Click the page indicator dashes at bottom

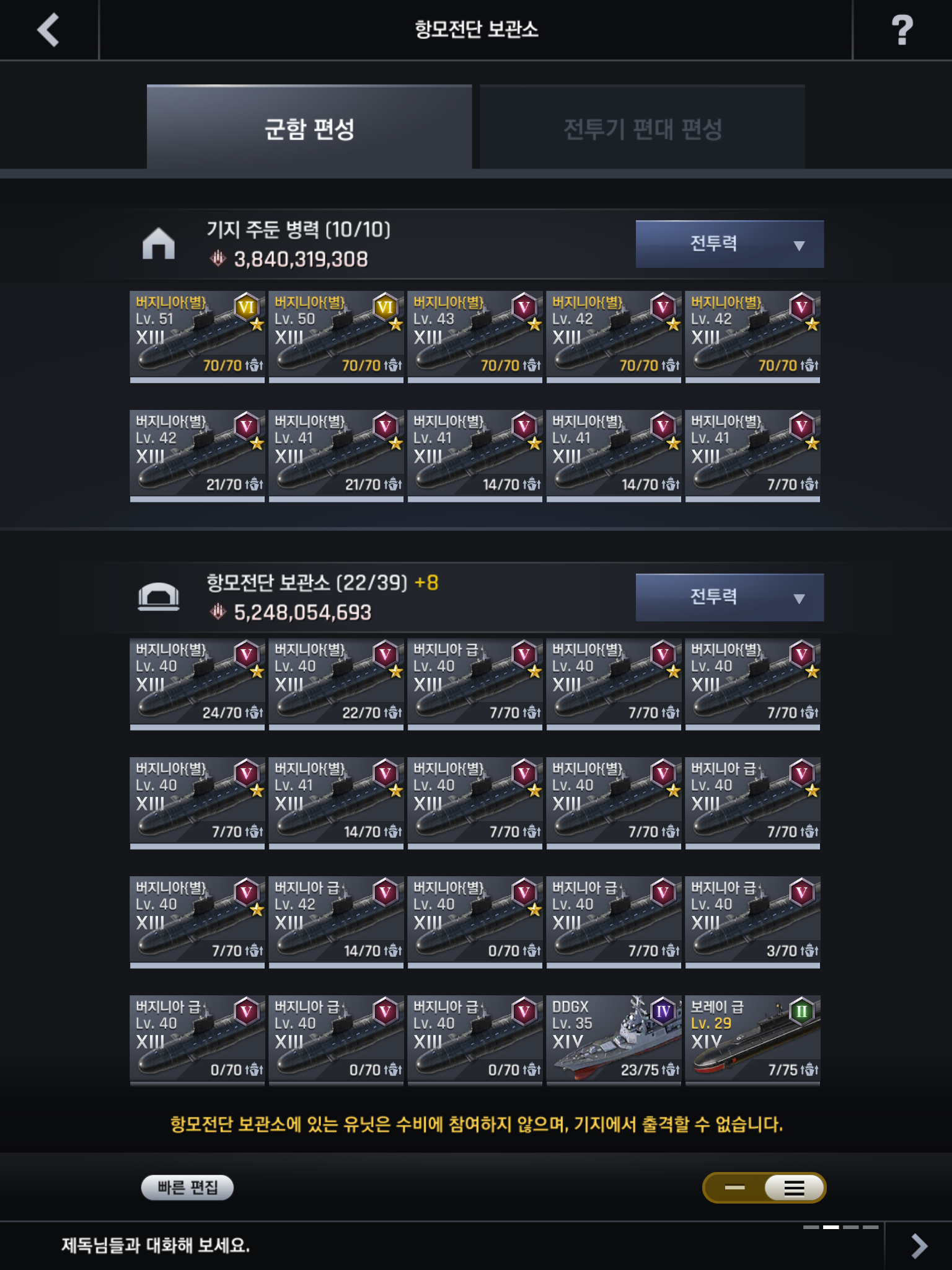tap(840, 1227)
